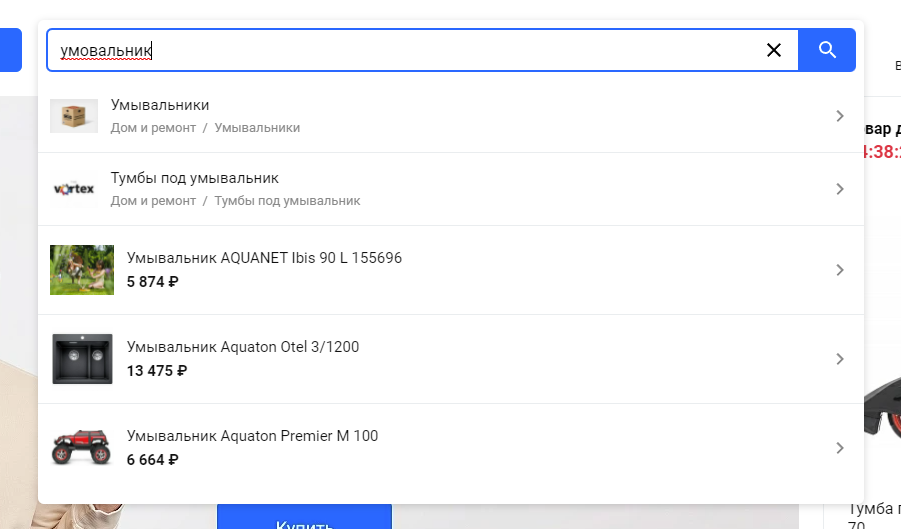This screenshot has height=529, width=901.
Task: Select Умывальник AQUANET Ibis 90 L 155696
Action: tap(451, 270)
